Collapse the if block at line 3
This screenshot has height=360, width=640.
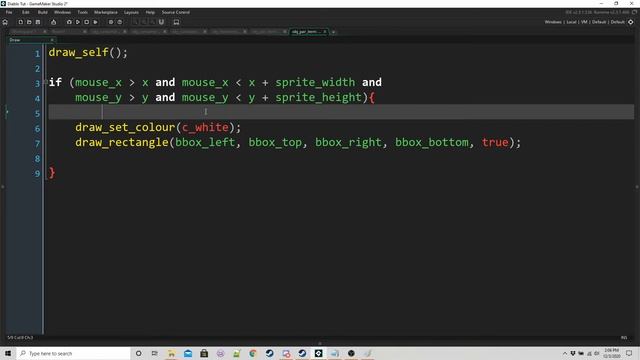tap(45, 82)
